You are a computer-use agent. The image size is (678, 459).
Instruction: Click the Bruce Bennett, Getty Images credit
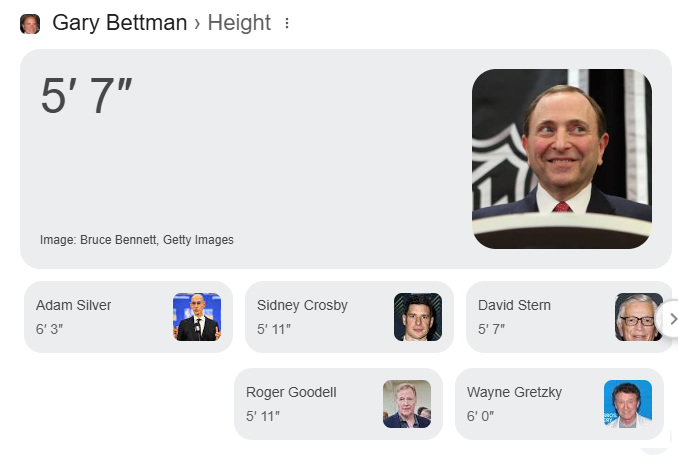tap(157, 240)
